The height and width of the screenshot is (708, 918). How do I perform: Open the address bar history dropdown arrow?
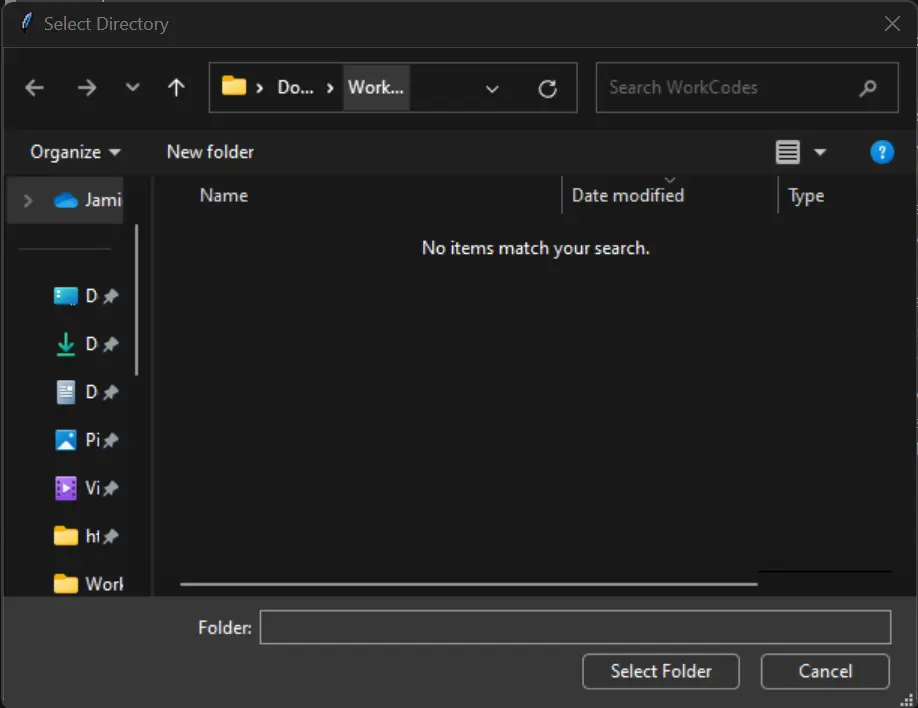coord(492,88)
